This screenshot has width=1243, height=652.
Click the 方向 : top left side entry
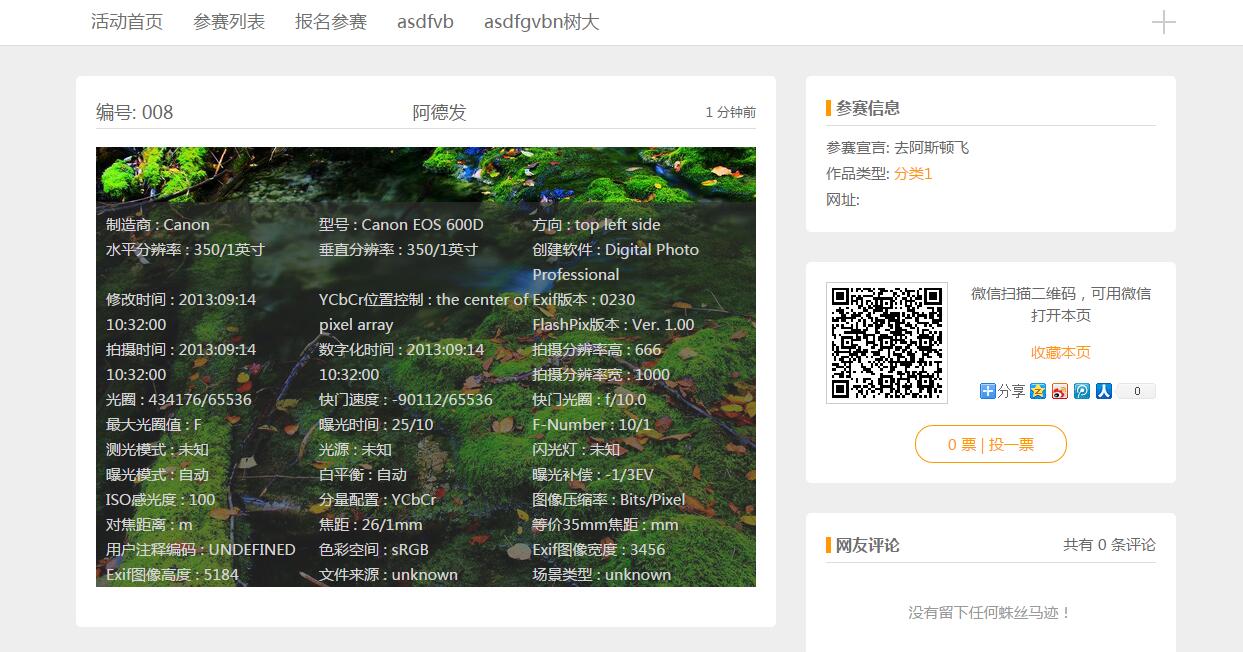[596, 224]
